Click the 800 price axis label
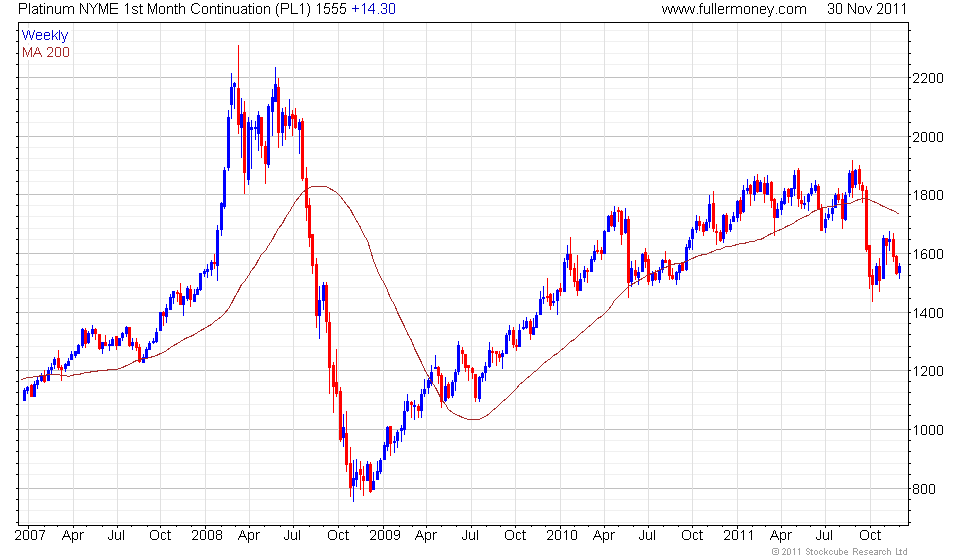The width and height of the screenshot is (960, 560). pyautogui.click(x=924, y=489)
